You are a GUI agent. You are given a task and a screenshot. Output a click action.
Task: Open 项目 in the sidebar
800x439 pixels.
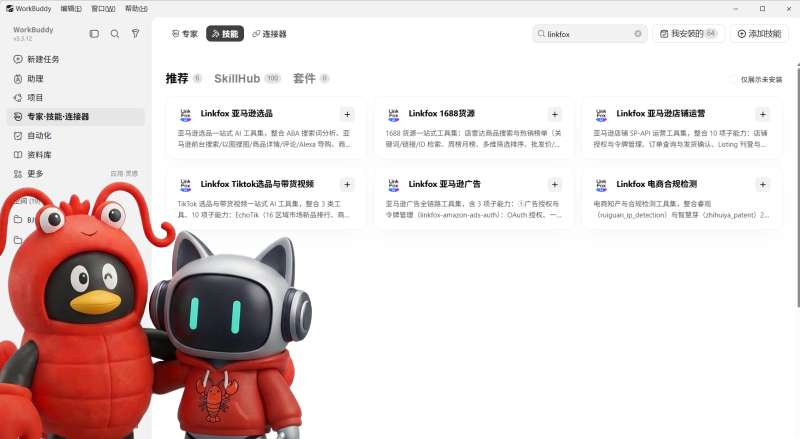(76, 97)
